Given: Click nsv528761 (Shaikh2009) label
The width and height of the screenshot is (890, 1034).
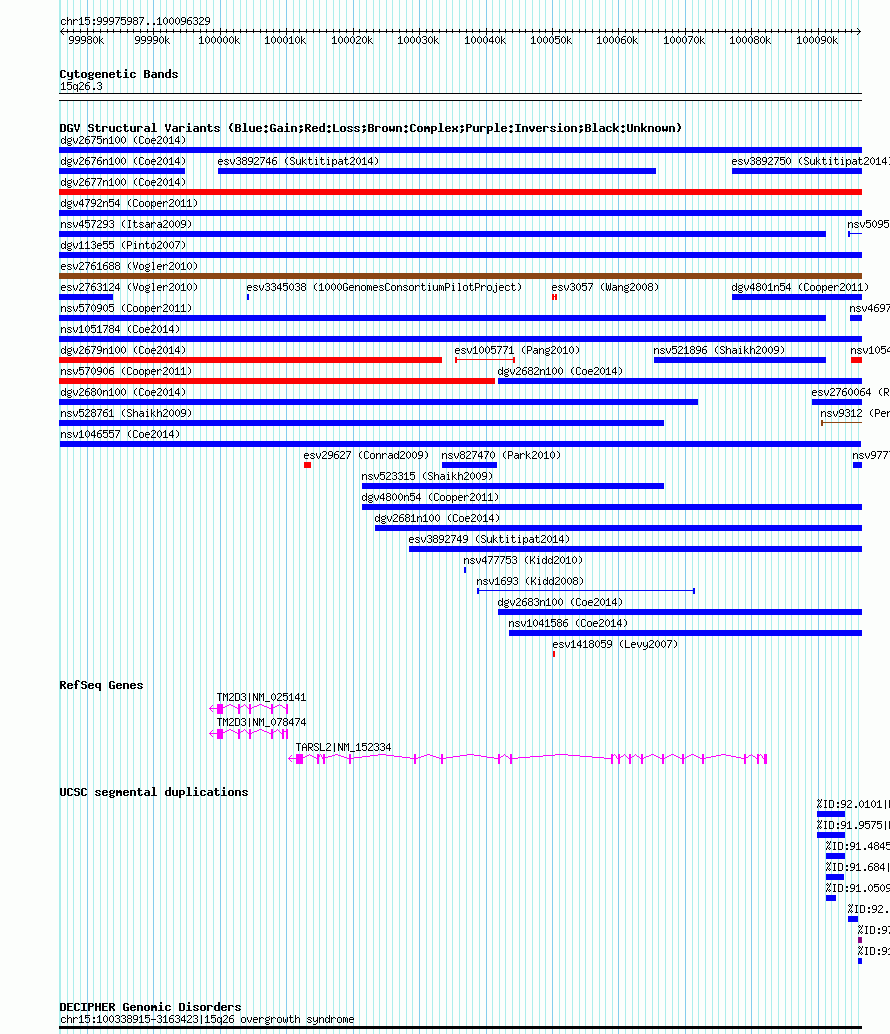Looking at the screenshot, I should point(126,413).
